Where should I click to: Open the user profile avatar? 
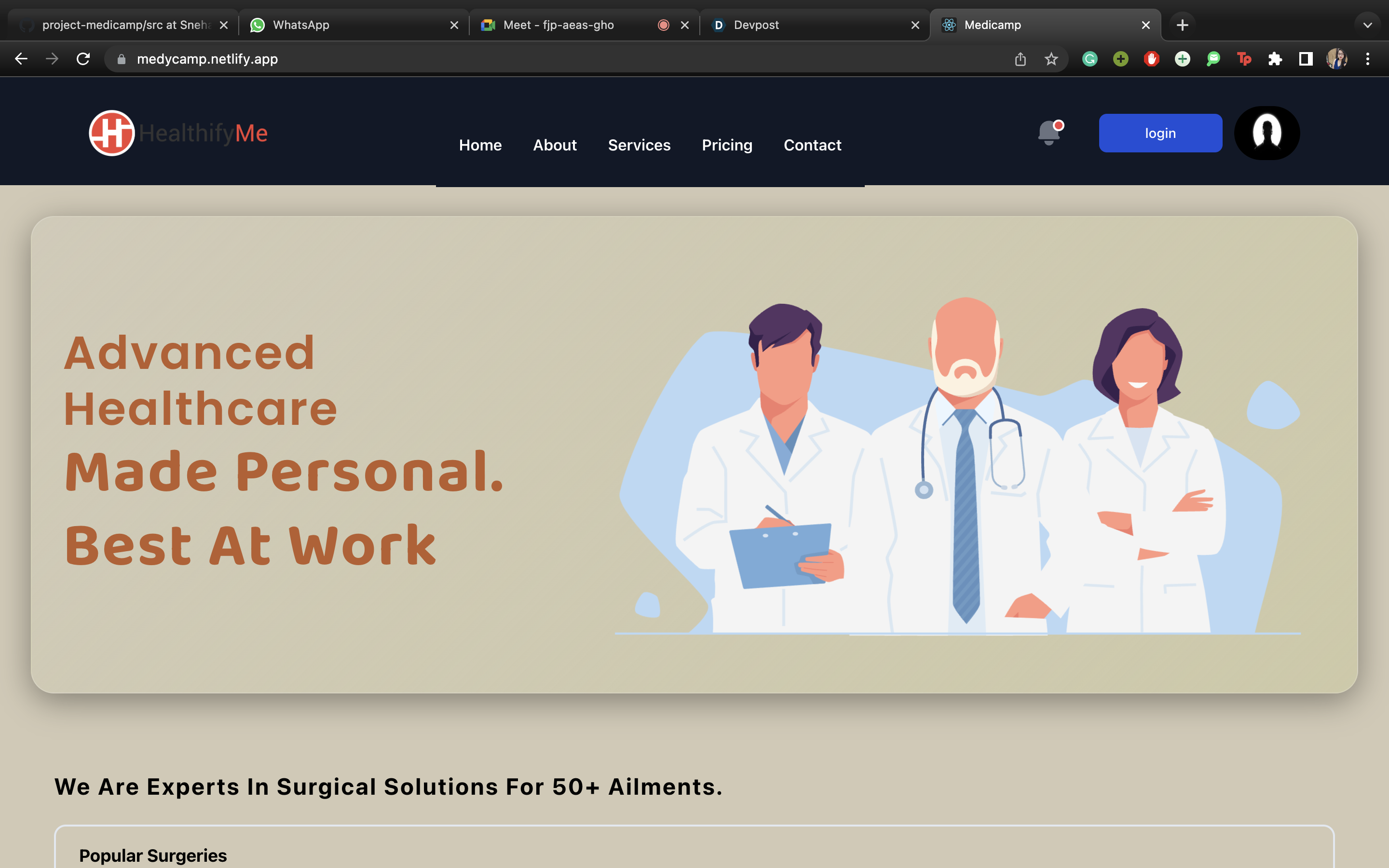pyautogui.click(x=1267, y=133)
